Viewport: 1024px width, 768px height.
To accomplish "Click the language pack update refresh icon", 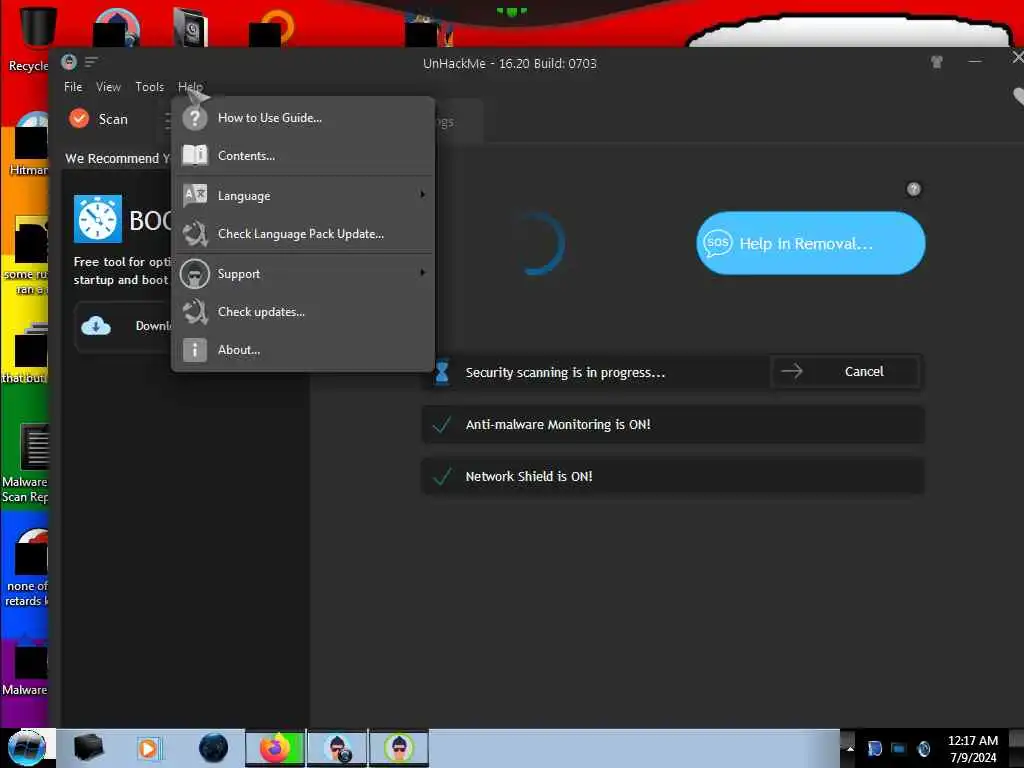I will [x=195, y=234].
